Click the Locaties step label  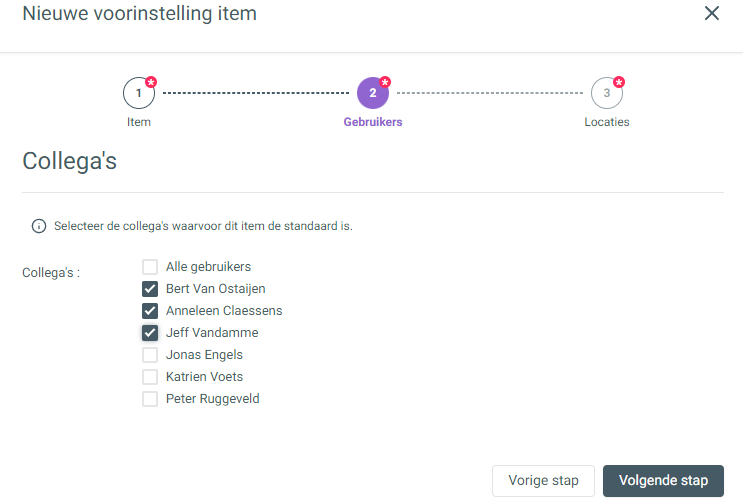pyautogui.click(x=607, y=122)
